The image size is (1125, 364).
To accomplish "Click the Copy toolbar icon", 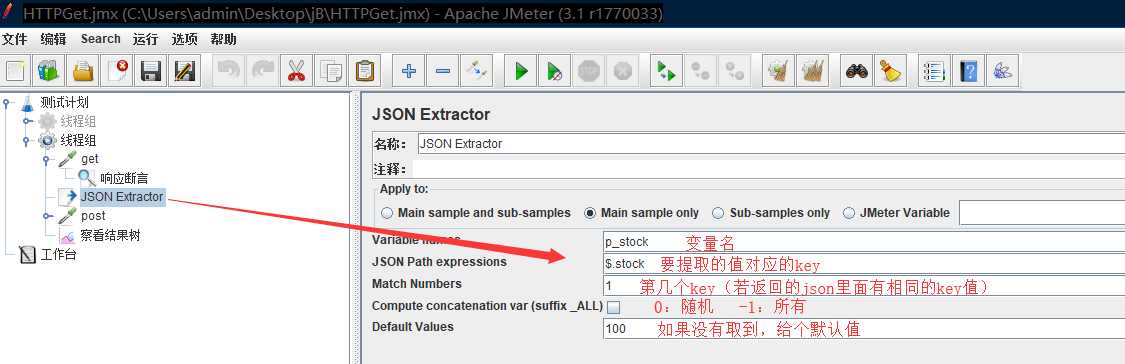I will click(330, 70).
